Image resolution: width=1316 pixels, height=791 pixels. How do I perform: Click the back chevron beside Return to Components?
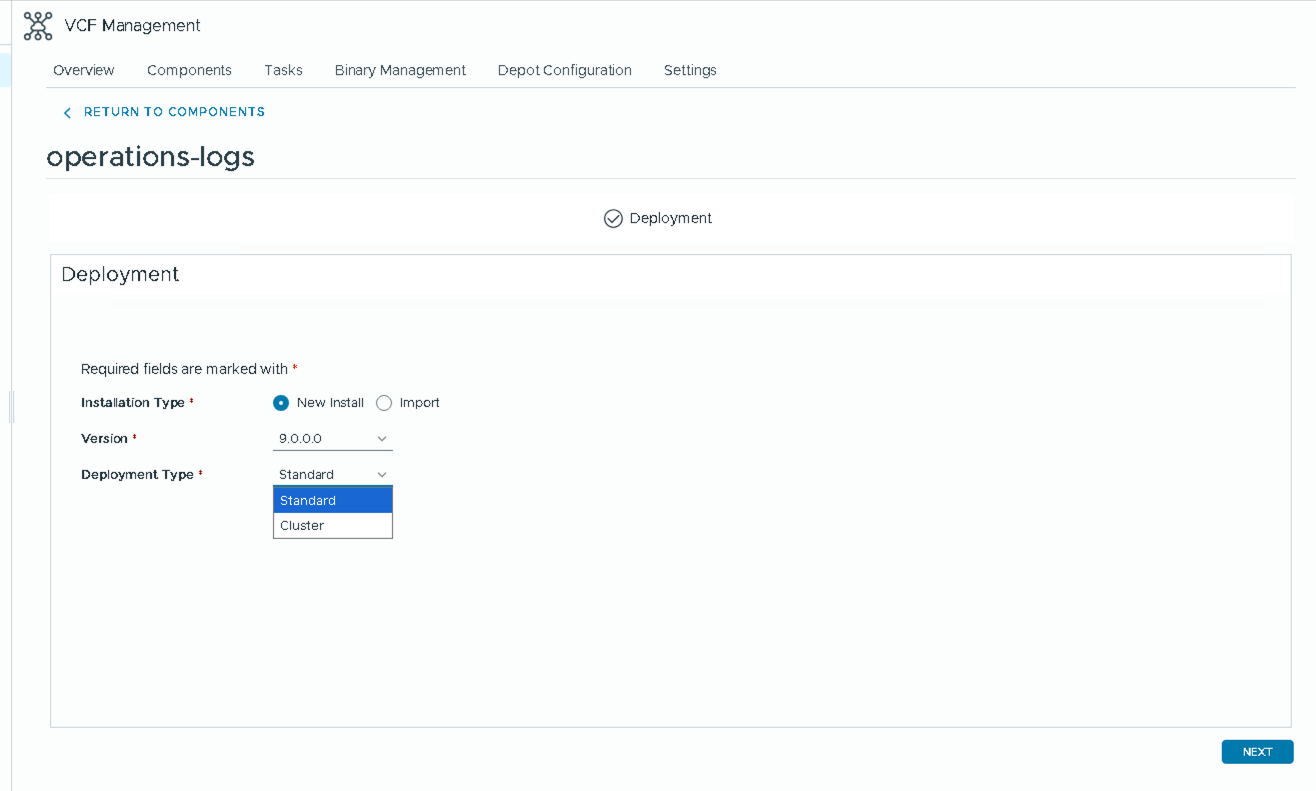[x=67, y=113]
